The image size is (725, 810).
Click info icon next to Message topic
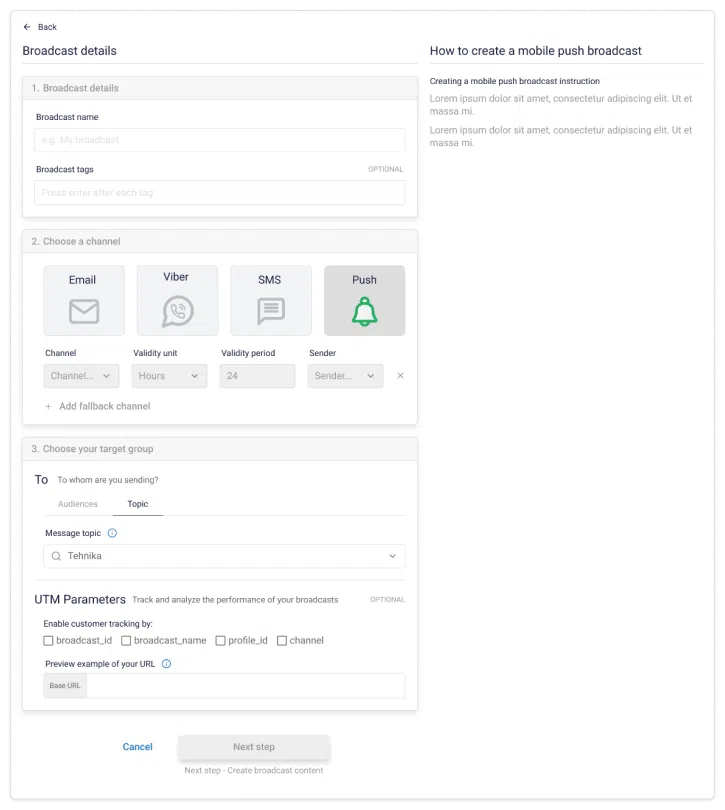[112, 533]
